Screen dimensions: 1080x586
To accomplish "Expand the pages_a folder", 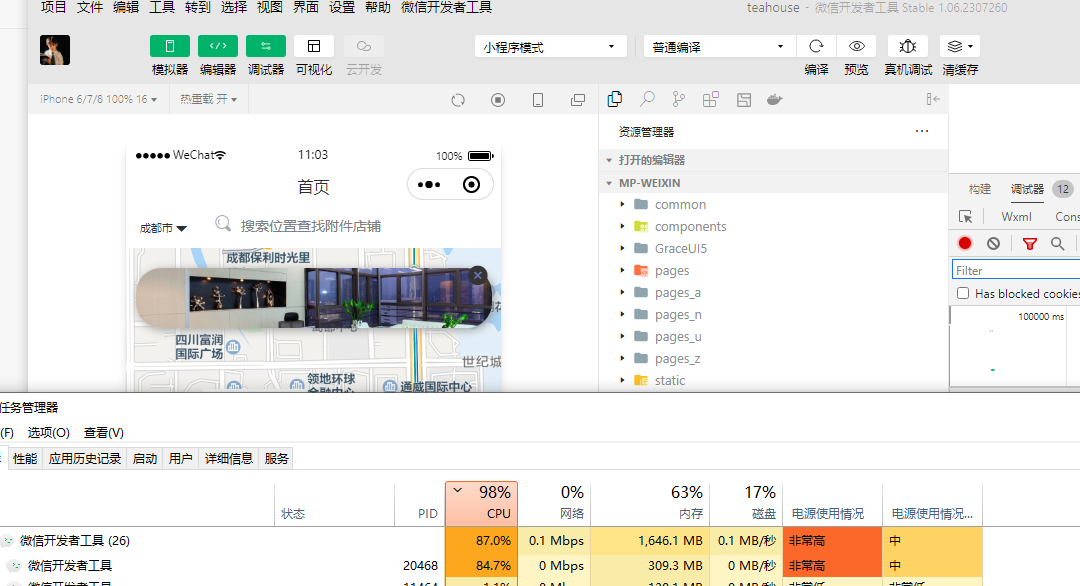I will [x=773, y=293].
